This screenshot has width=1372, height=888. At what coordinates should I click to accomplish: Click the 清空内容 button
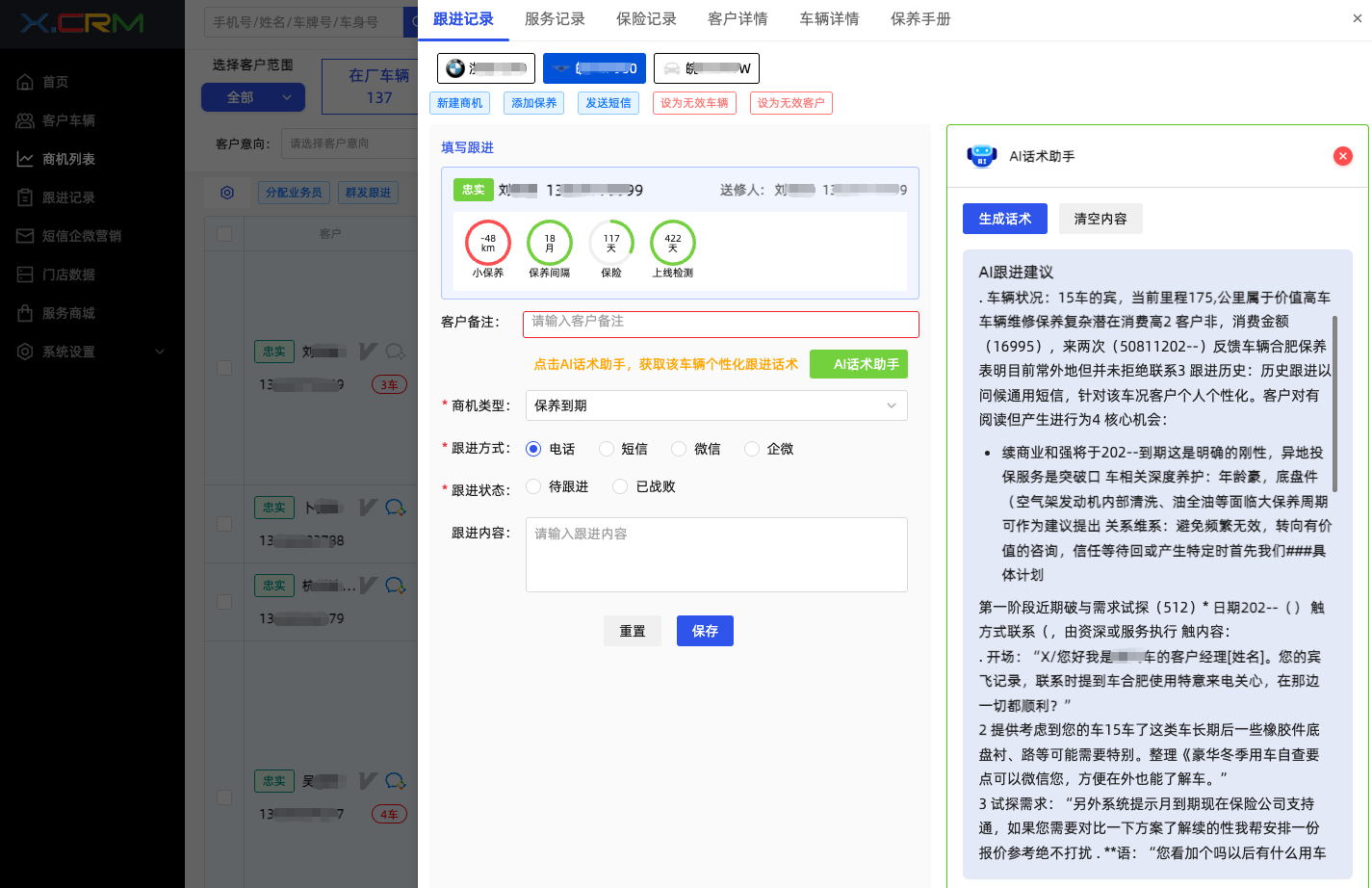tap(1100, 219)
